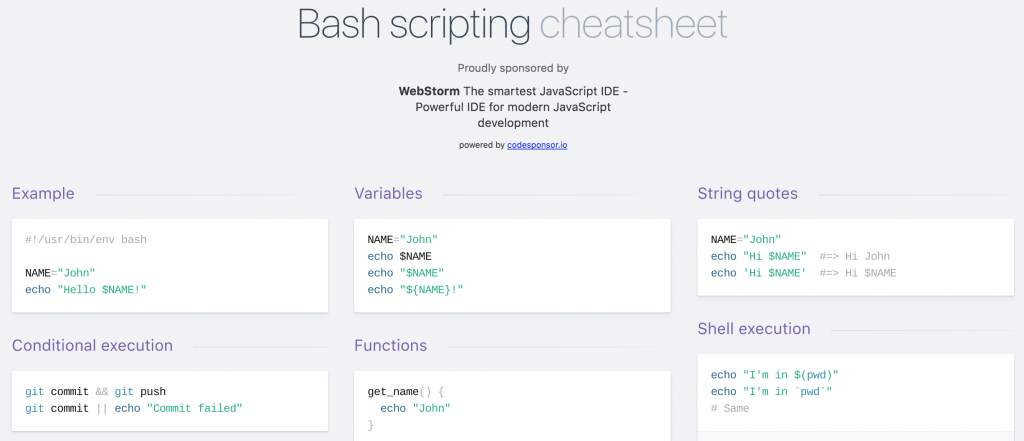
Task: Select the Conditional execution heading
Action: pos(92,345)
